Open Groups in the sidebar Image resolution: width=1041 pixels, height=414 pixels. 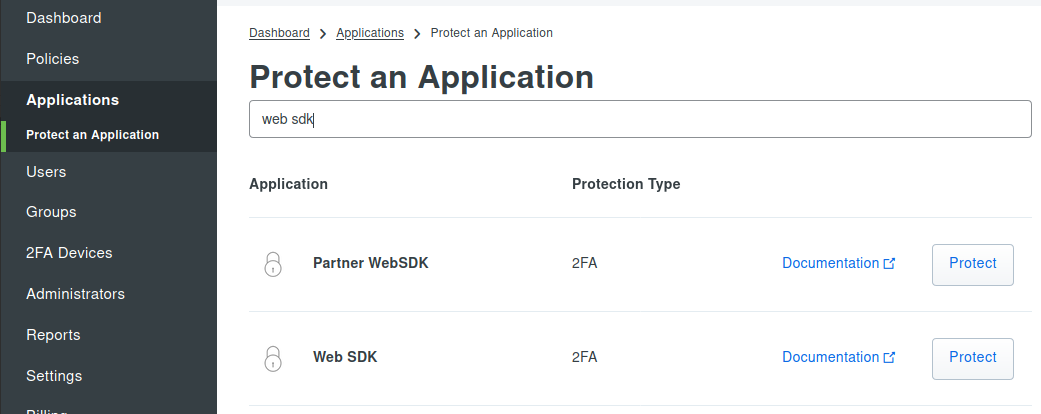coord(51,212)
